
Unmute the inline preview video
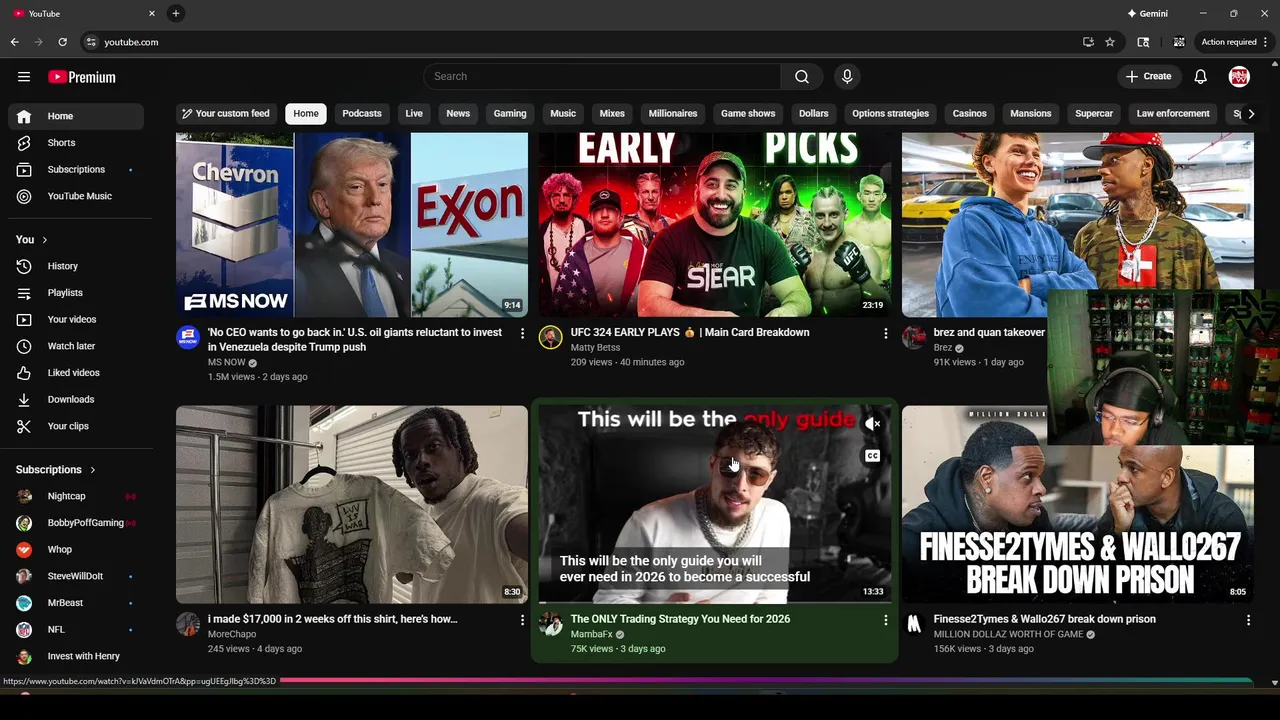pos(872,424)
